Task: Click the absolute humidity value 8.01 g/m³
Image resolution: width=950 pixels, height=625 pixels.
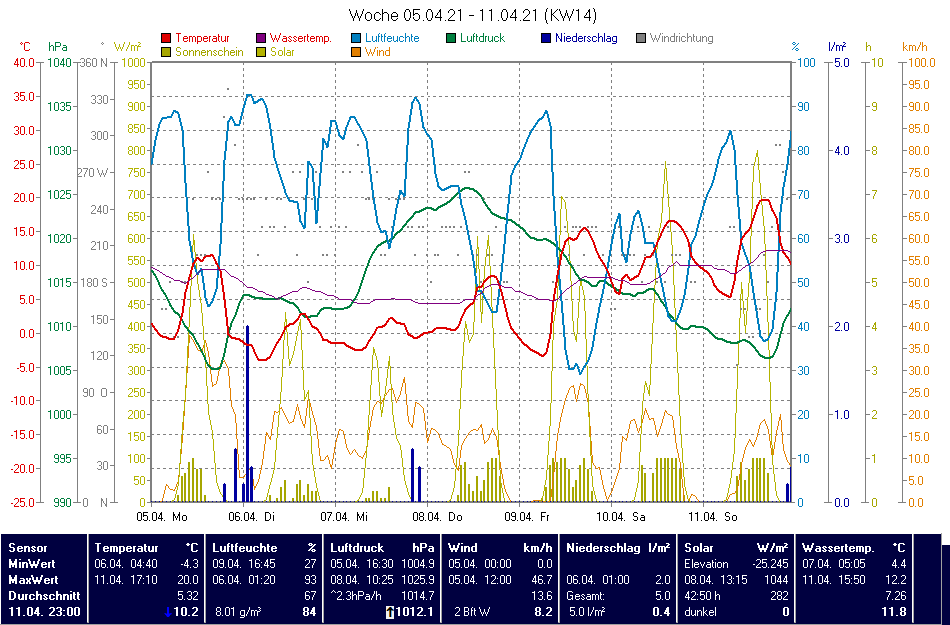Action: point(238,612)
